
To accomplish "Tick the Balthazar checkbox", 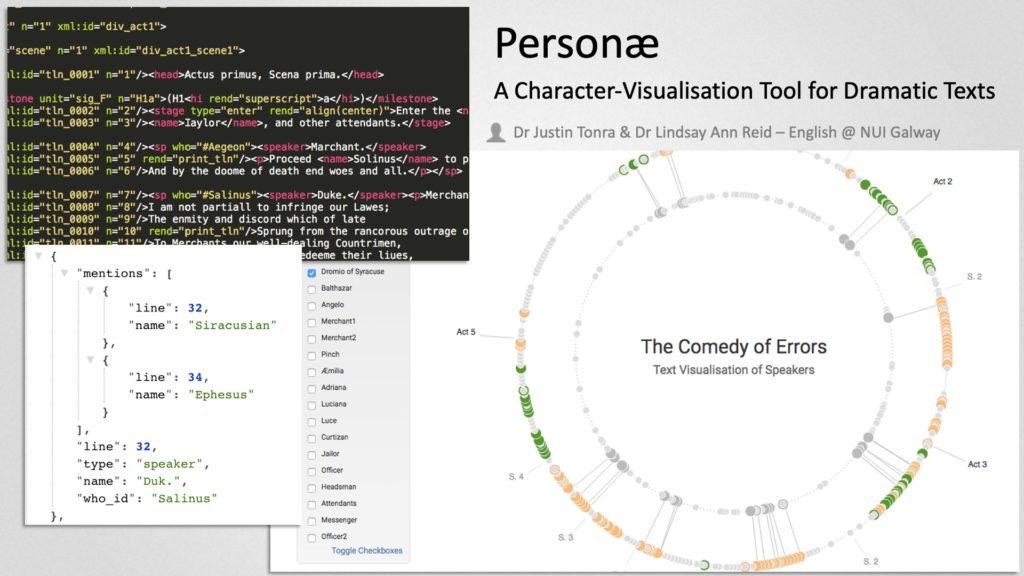I will (x=312, y=289).
